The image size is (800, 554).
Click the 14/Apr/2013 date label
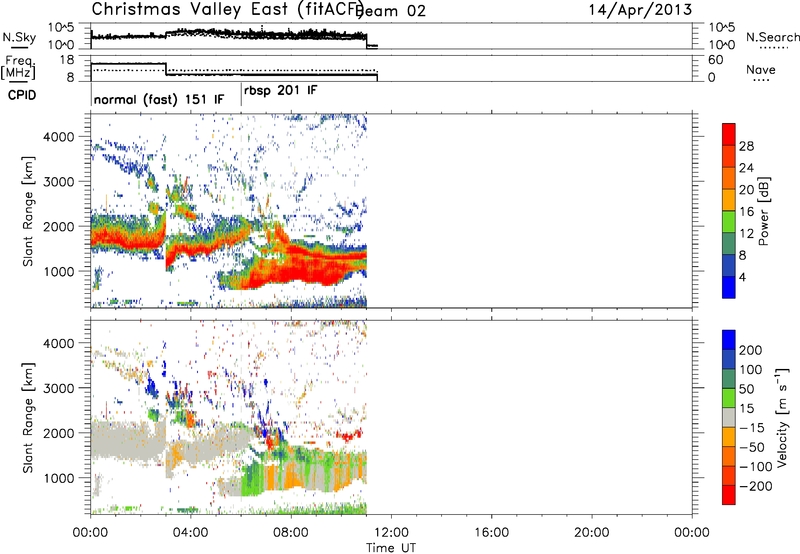coord(640,10)
